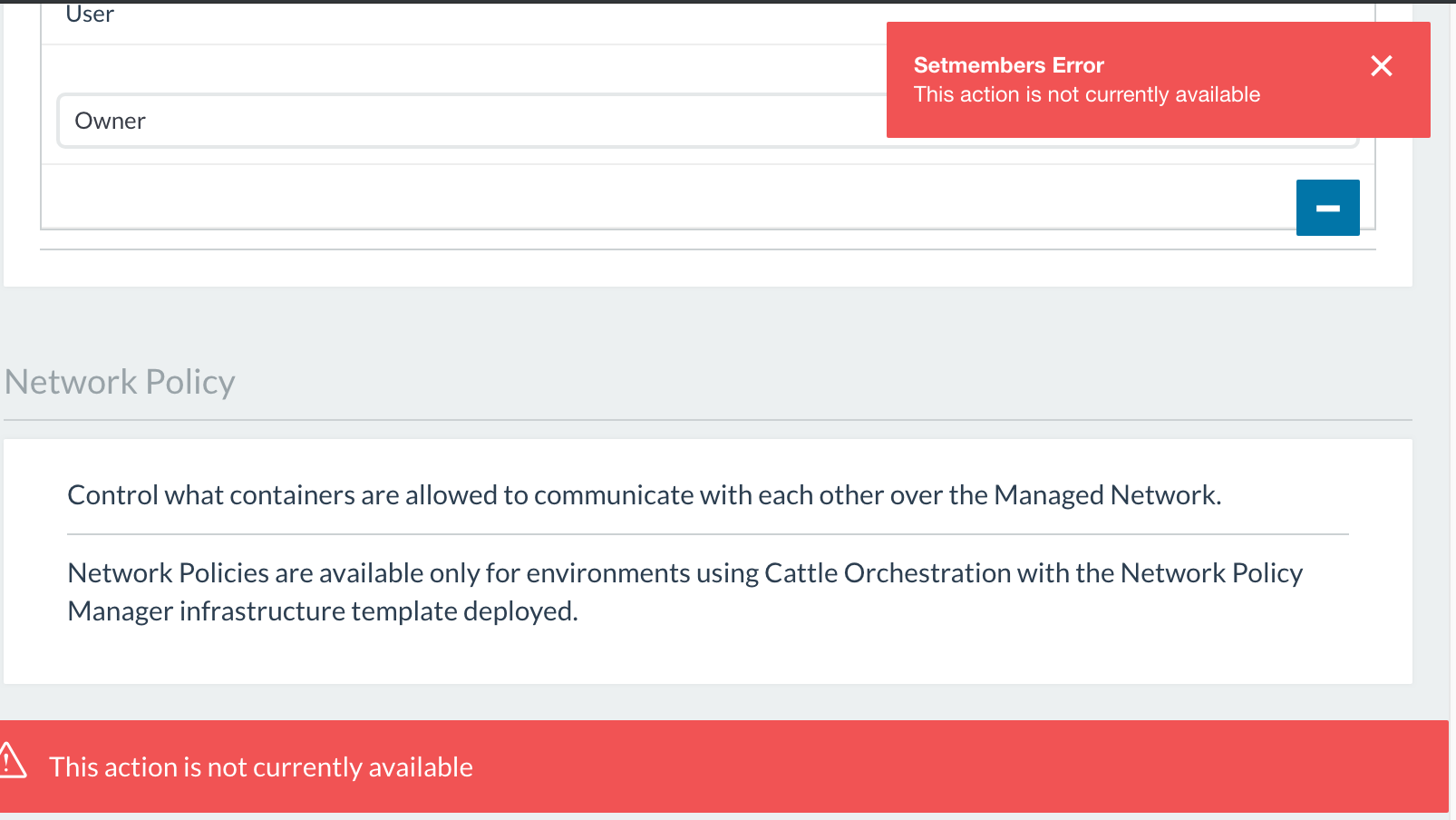Image resolution: width=1456 pixels, height=820 pixels.
Task: Click the notification message under Setmembers Error
Action: (x=1087, y=94)
